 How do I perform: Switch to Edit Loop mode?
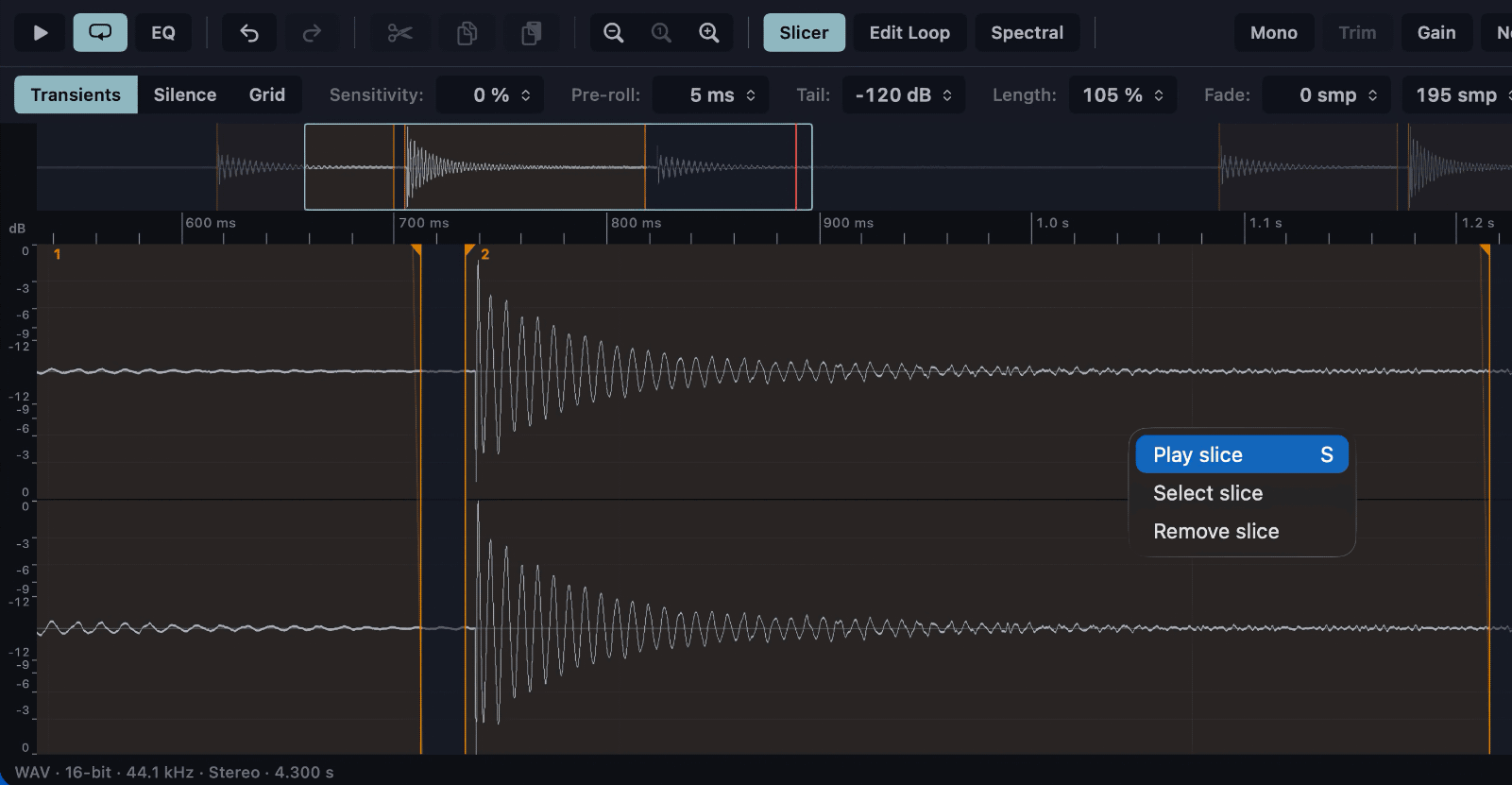point(909,33)
